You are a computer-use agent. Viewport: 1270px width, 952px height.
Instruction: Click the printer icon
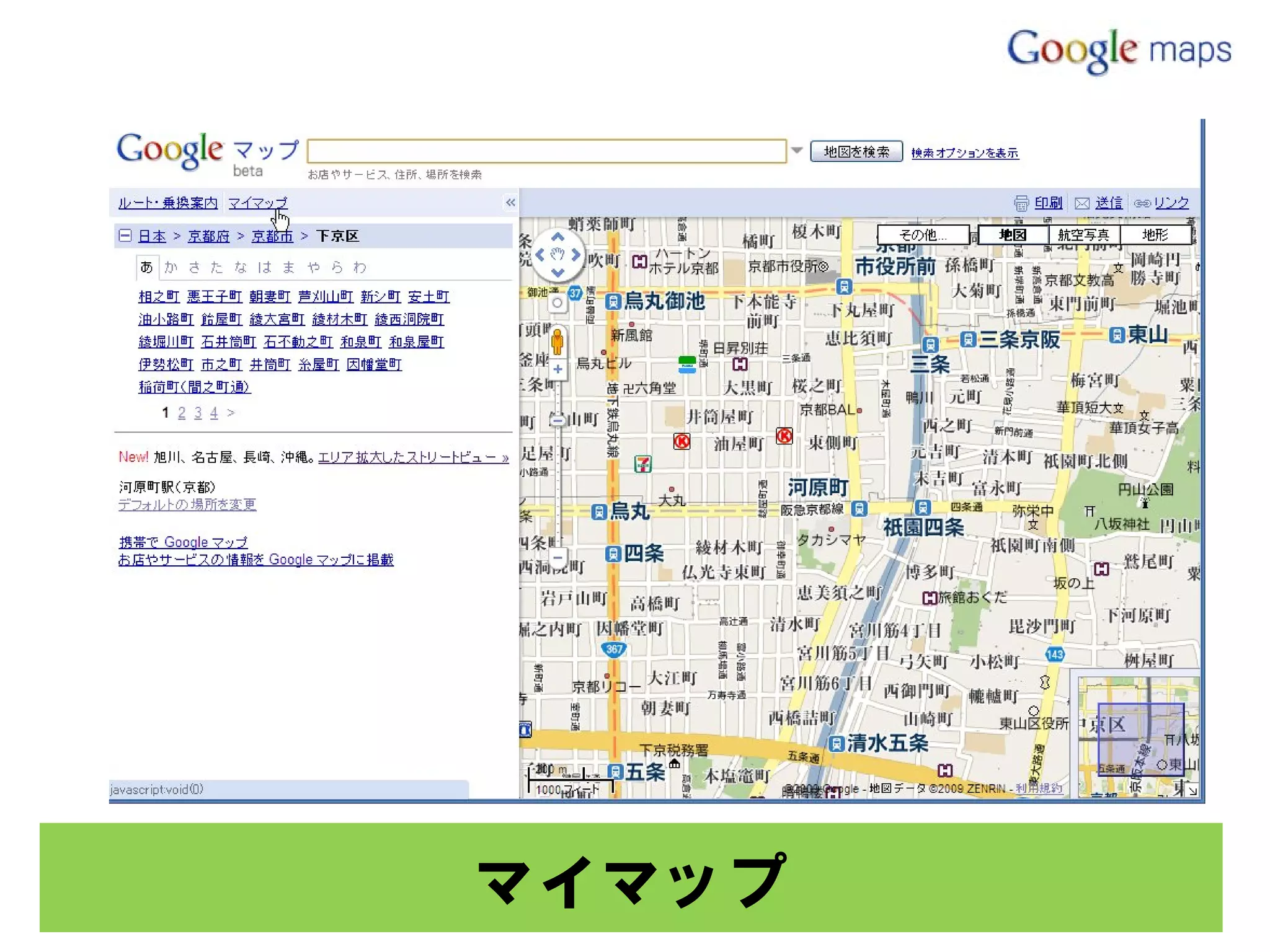tap(1021, 203)
